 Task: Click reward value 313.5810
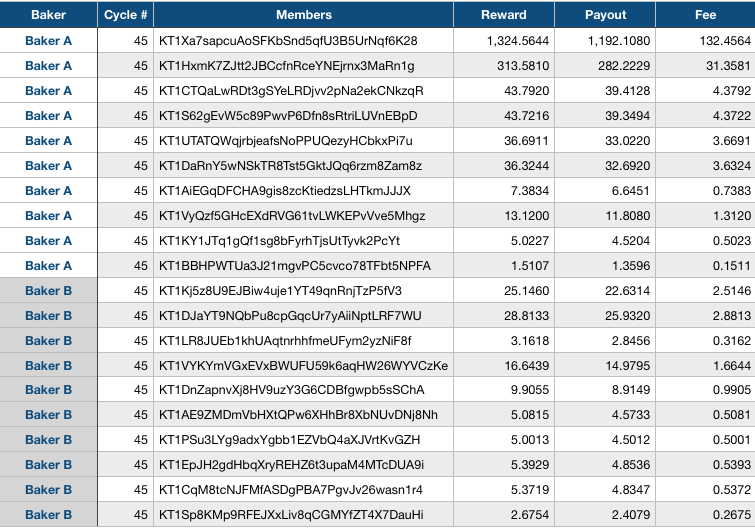pyautogui.click(x=523, y=66)
